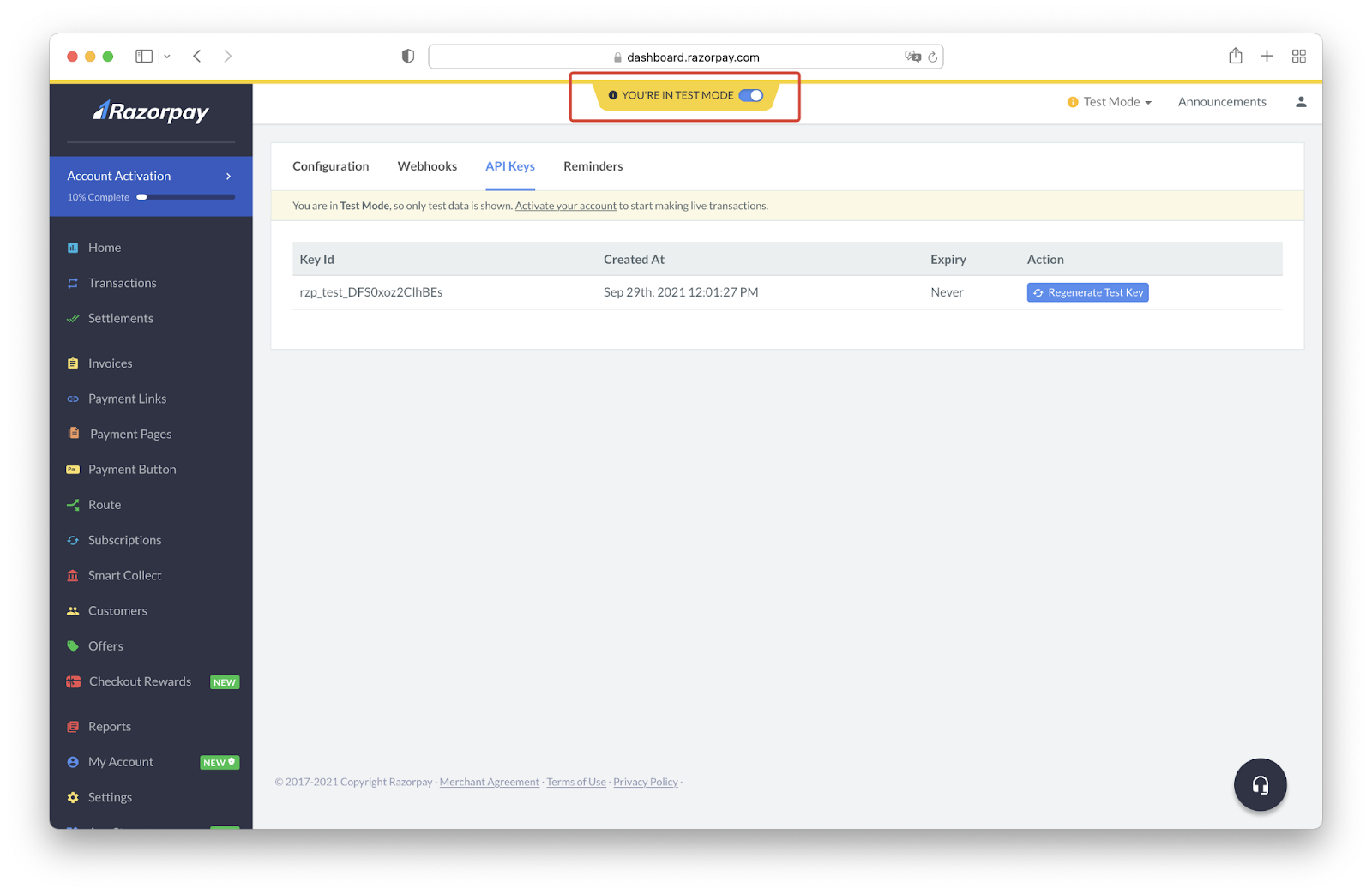Click the Razorpay logo
Screen dimensions: 1372x894
151,111
